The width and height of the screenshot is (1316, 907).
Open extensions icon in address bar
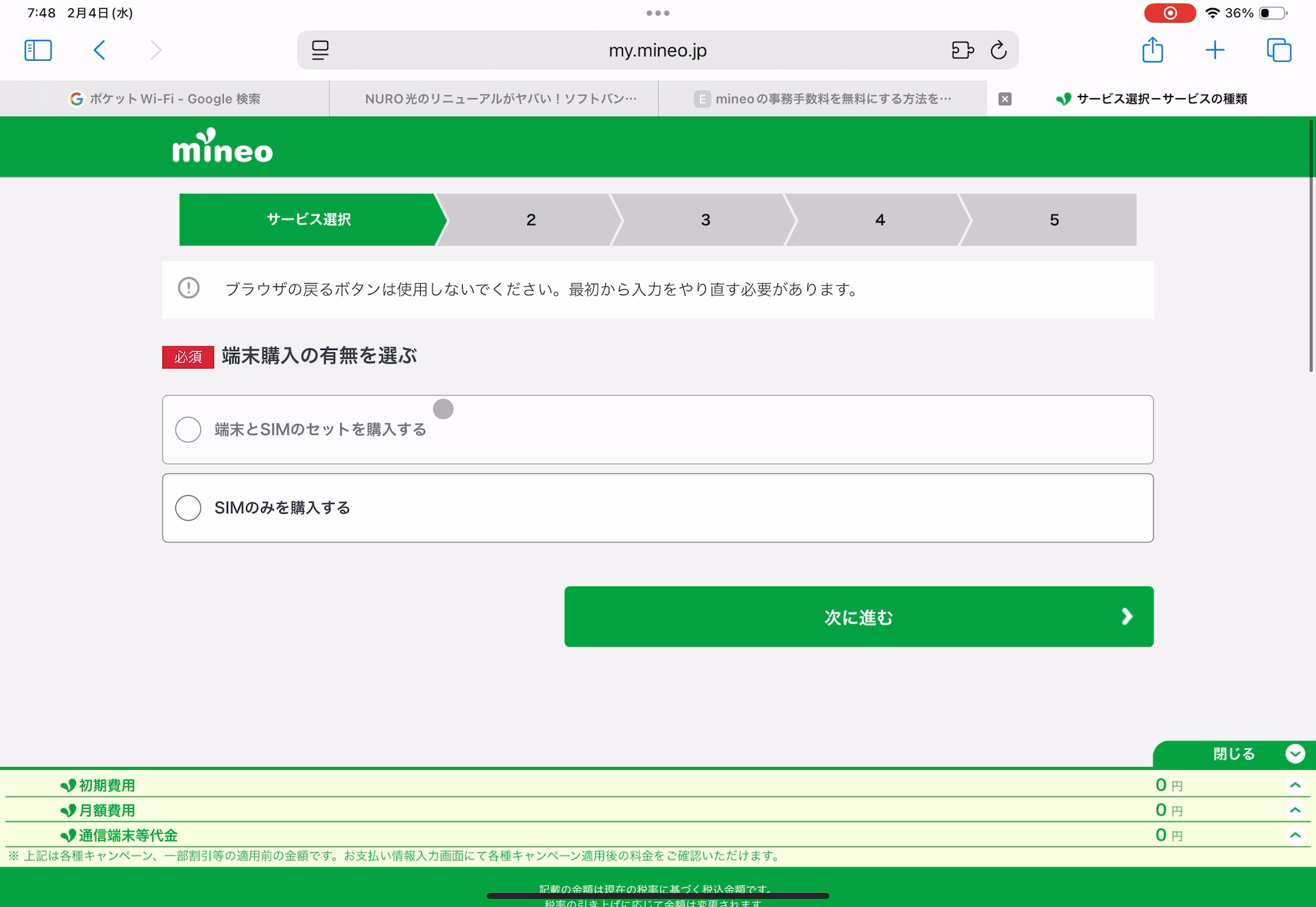pyautogui.click(x=962, y=50)
